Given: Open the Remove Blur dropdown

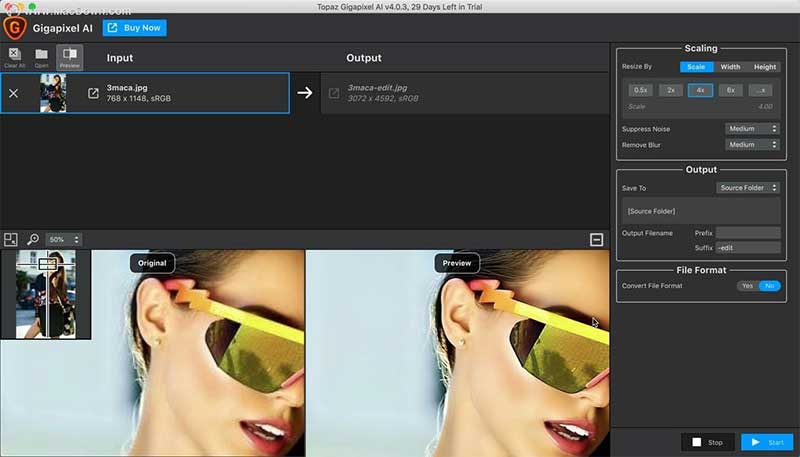Looking at the screenshot, I should click(753, 145).
